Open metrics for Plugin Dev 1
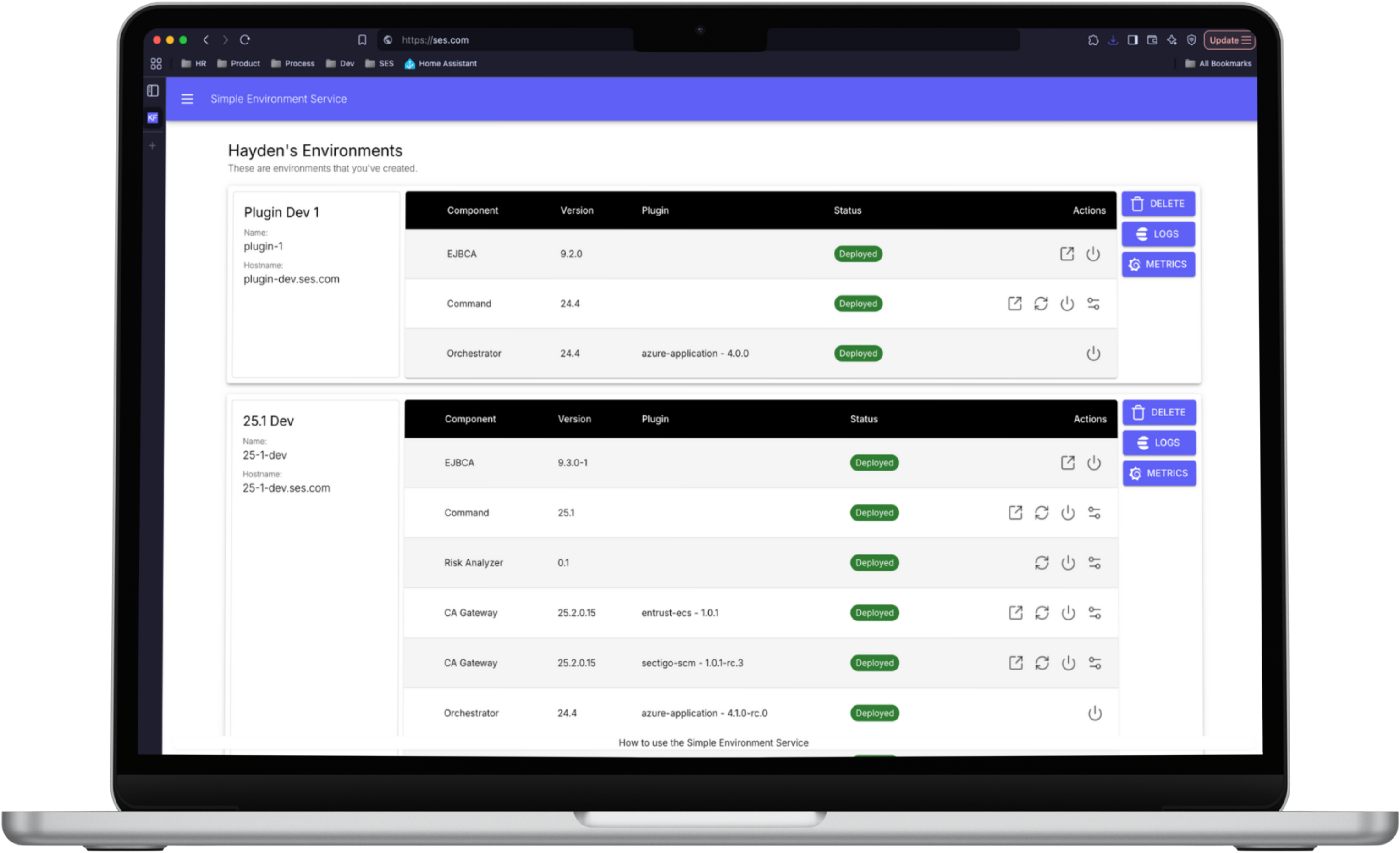Viewport: 1400px width, 853px height. pos(1158,264)
